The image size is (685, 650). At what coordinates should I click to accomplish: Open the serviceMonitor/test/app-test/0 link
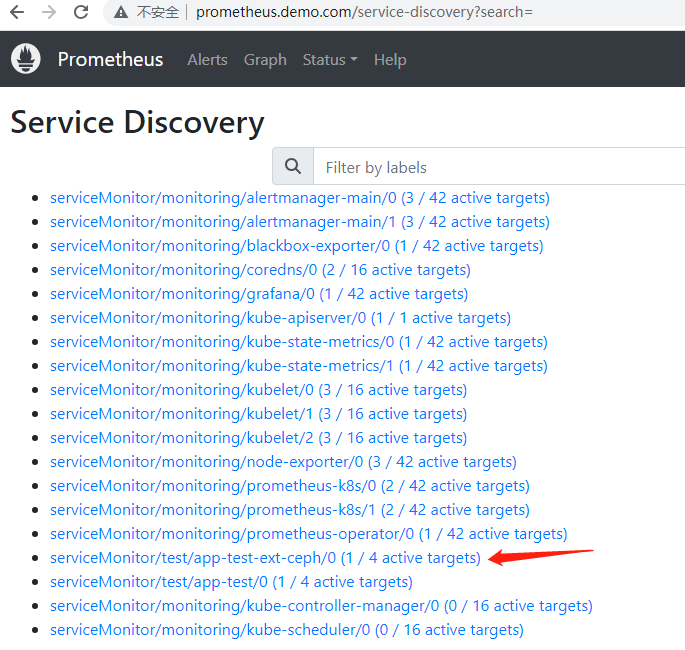coord(231,582)
